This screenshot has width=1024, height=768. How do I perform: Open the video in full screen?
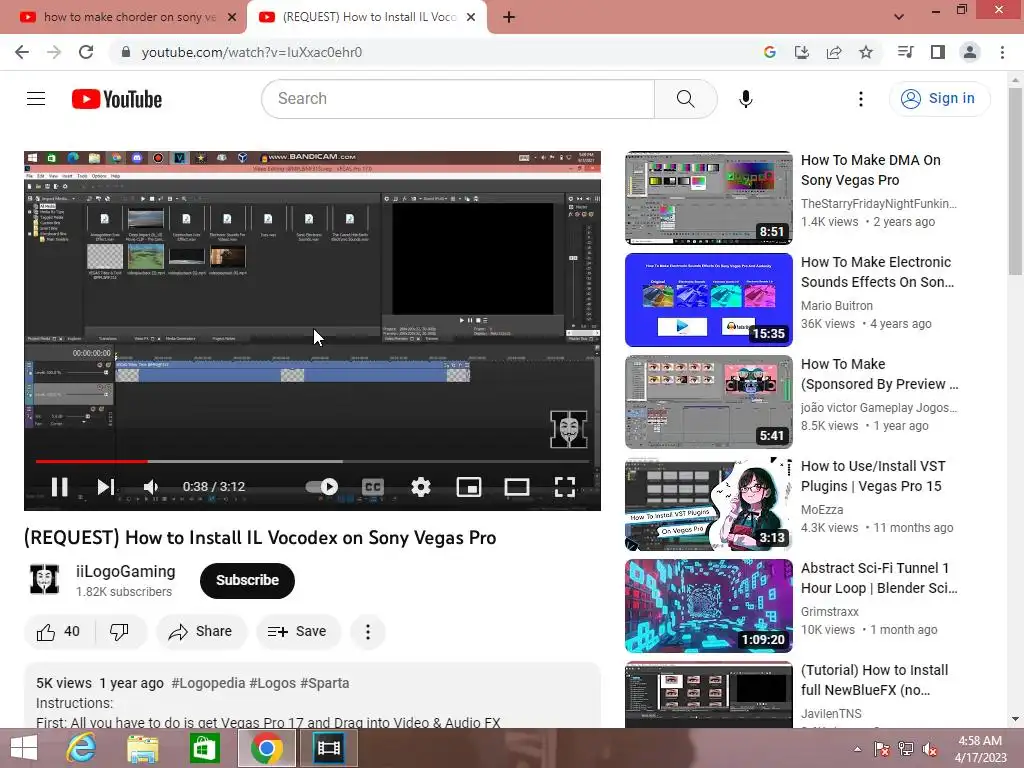(x=565, y=487)
